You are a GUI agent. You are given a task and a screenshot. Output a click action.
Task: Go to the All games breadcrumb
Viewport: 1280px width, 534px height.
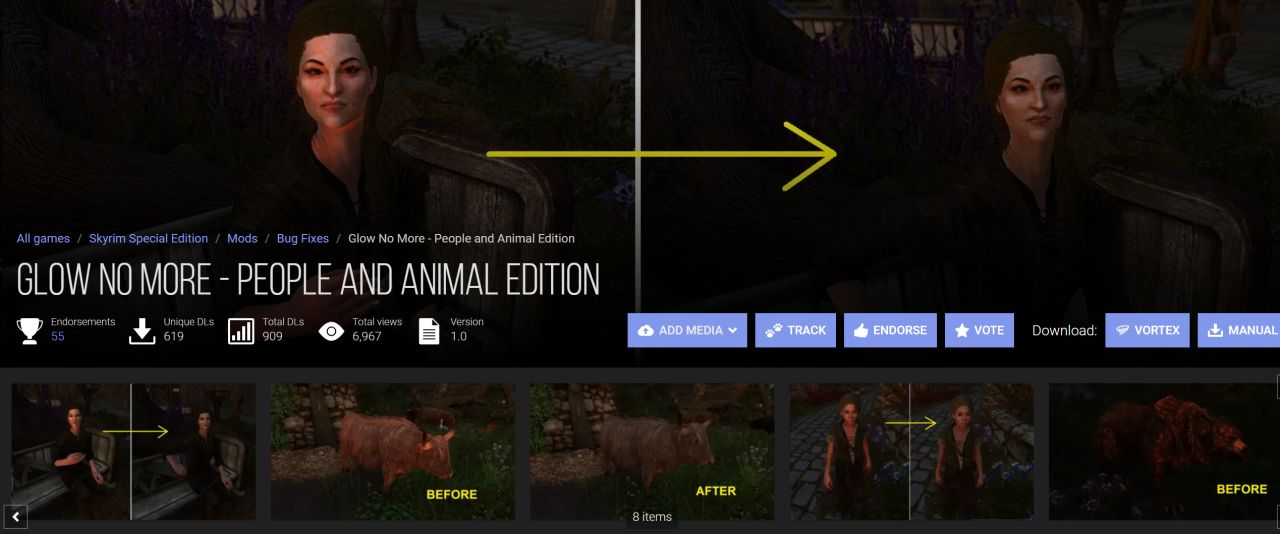43,239
